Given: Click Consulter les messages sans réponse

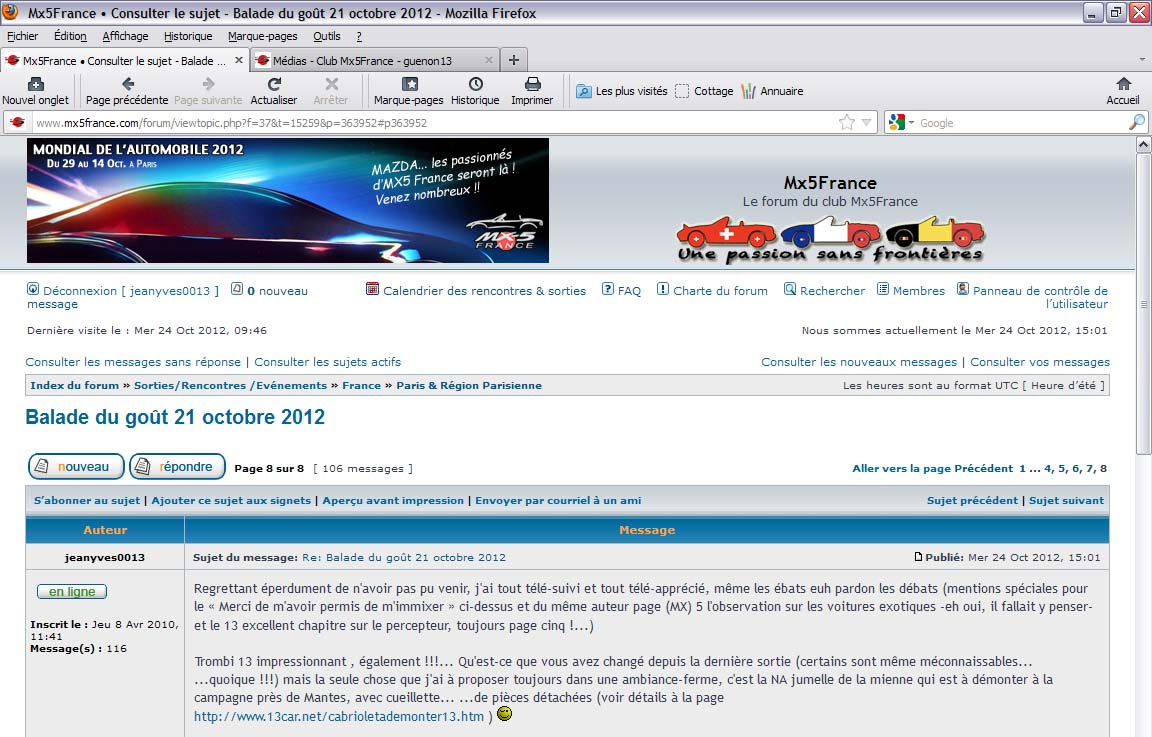Looking at the screenshot, I should pos(133,362).
